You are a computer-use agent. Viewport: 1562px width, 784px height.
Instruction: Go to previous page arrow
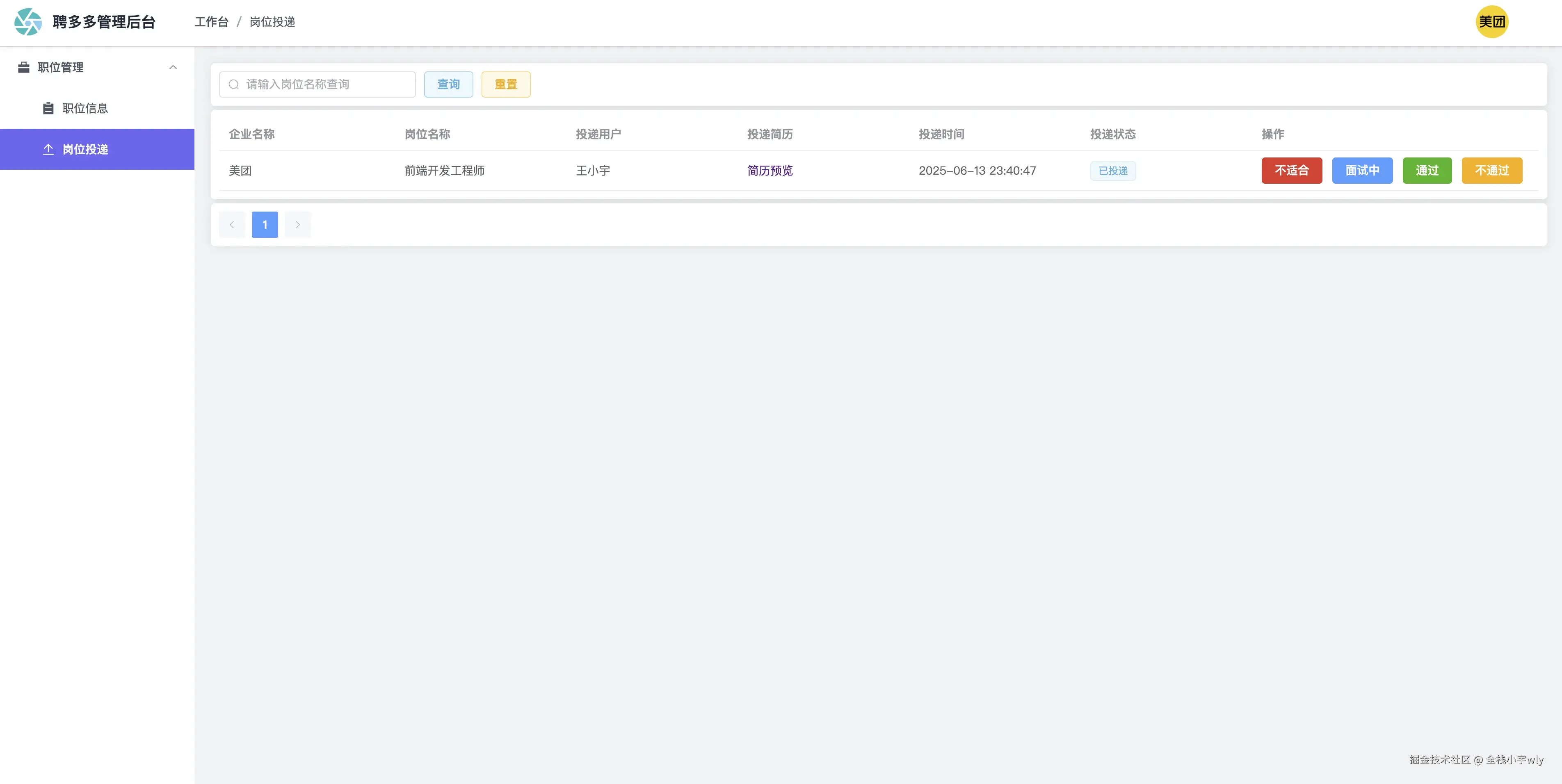pyautogui.click(x=232, y=225)
